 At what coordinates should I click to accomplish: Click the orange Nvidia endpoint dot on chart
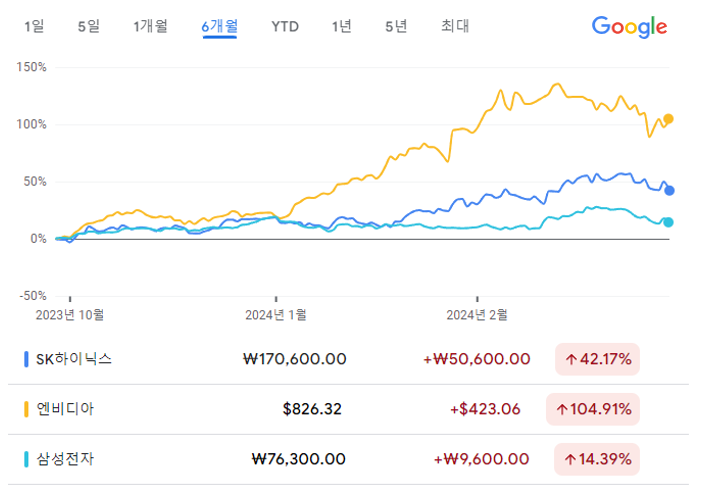coord(668,119)
